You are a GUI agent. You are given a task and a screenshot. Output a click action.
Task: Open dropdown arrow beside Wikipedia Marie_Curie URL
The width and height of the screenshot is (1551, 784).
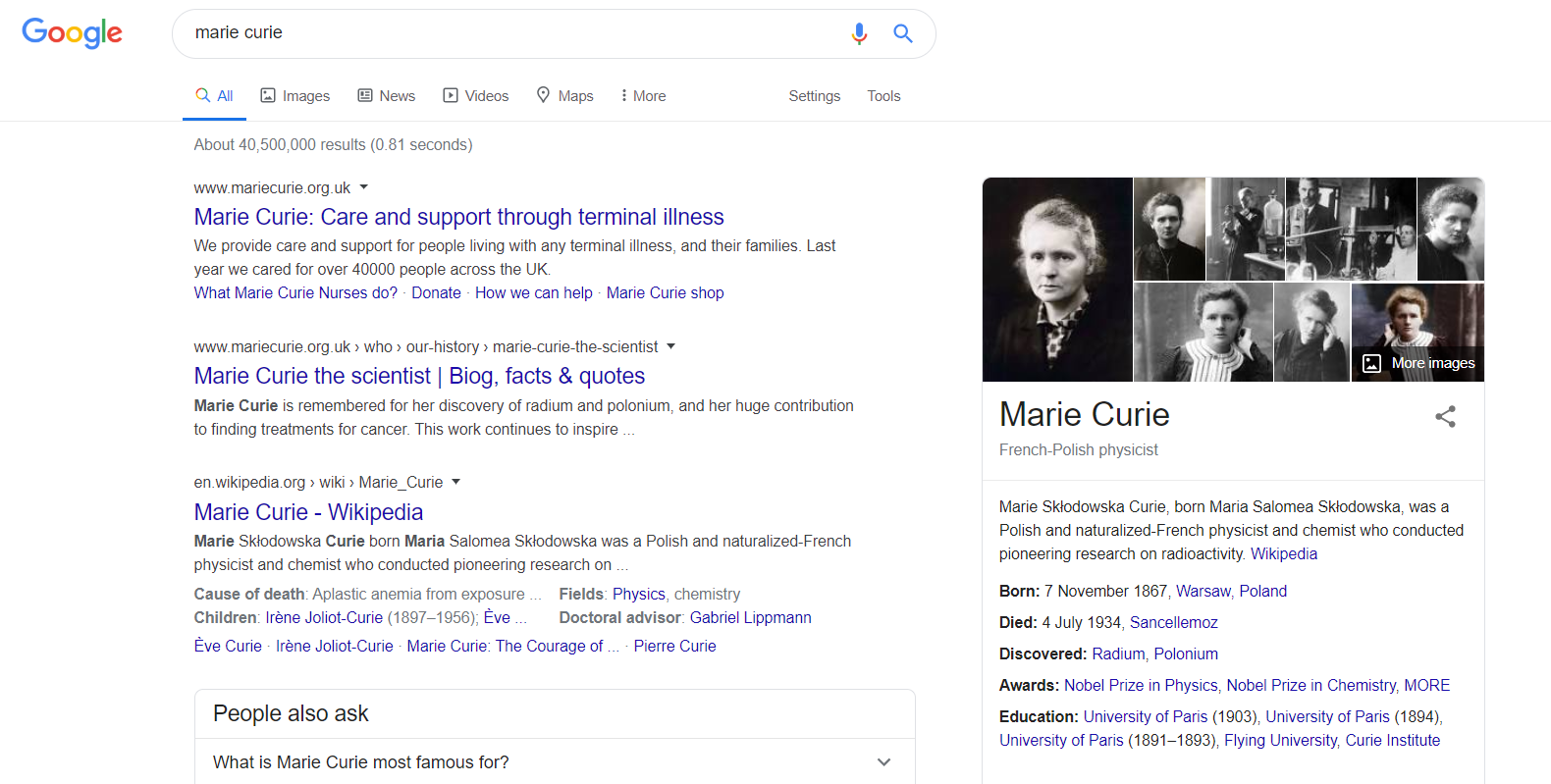[x=455, y=481]
